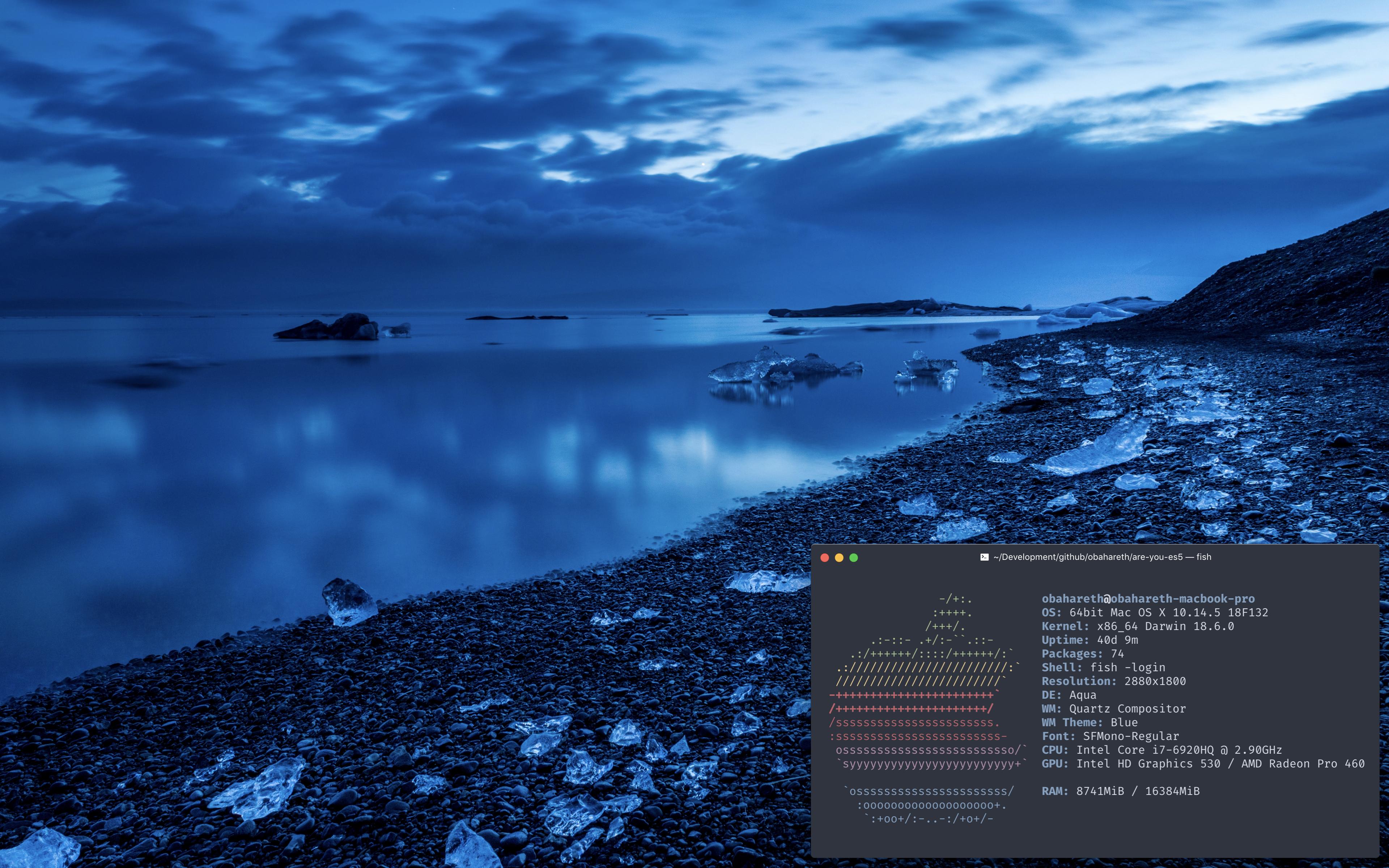Click the 'RAM: 8741MiB / 16384MiB' line
The image size is (1389, 868).
coord(1120,792)
